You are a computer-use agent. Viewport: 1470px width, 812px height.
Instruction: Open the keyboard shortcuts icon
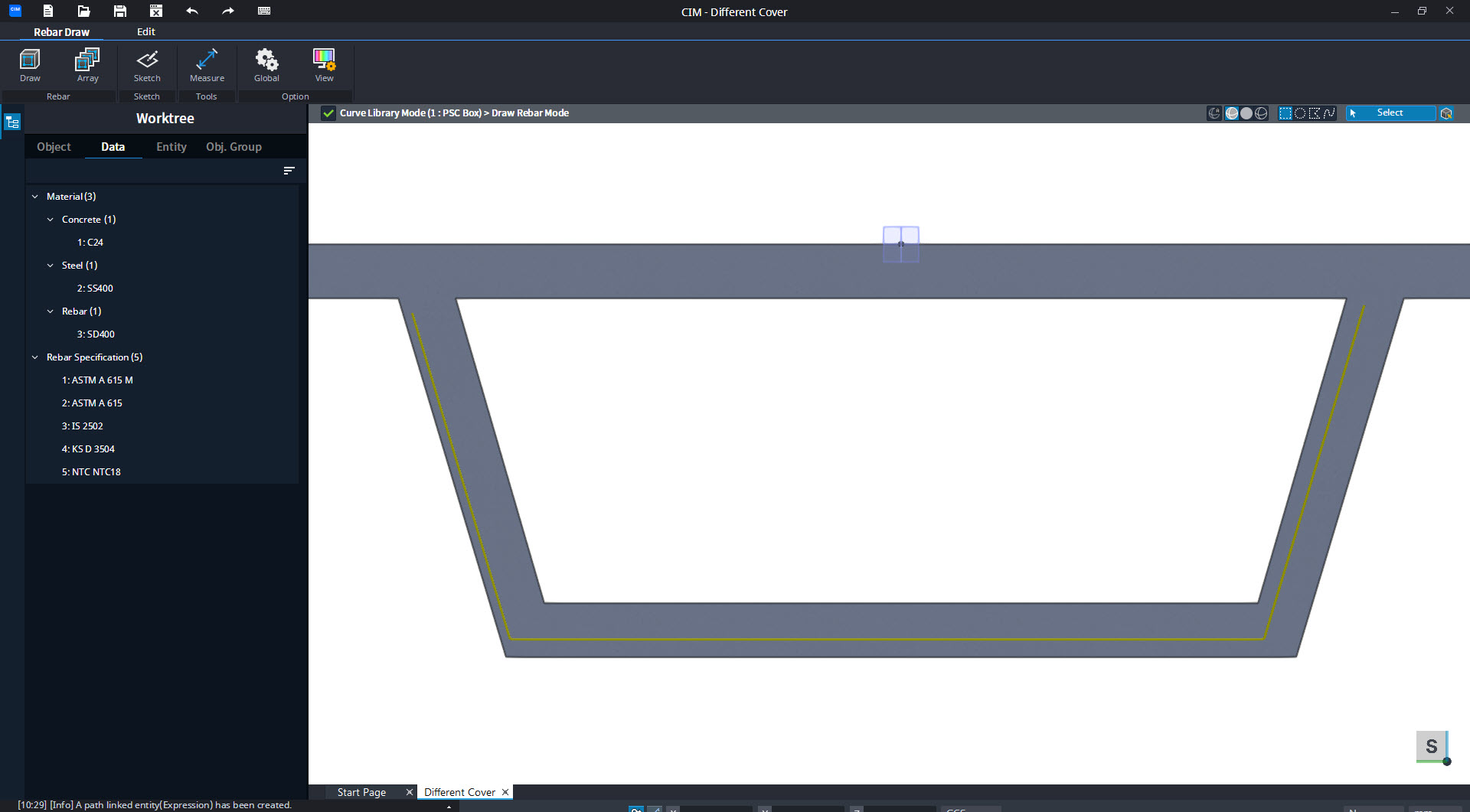(x=263, y=11)
